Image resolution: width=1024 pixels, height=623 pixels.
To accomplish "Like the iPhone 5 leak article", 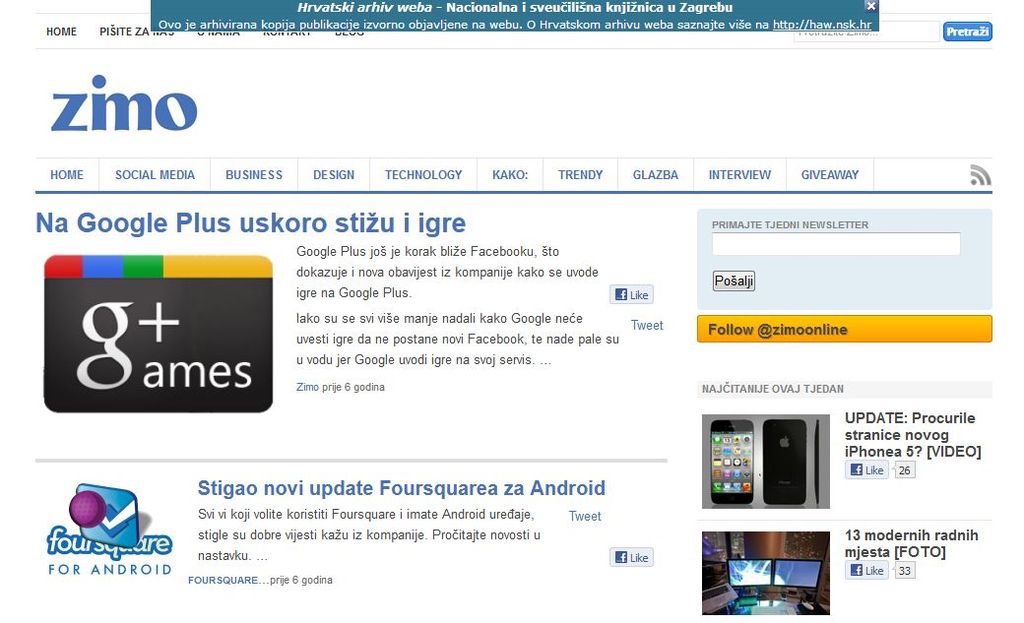I will 867,470.
